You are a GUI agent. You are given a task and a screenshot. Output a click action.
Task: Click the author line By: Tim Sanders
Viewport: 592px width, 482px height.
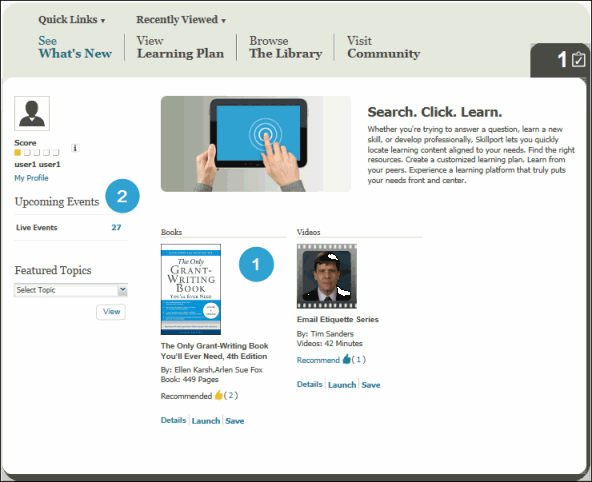tap(325, 334)
